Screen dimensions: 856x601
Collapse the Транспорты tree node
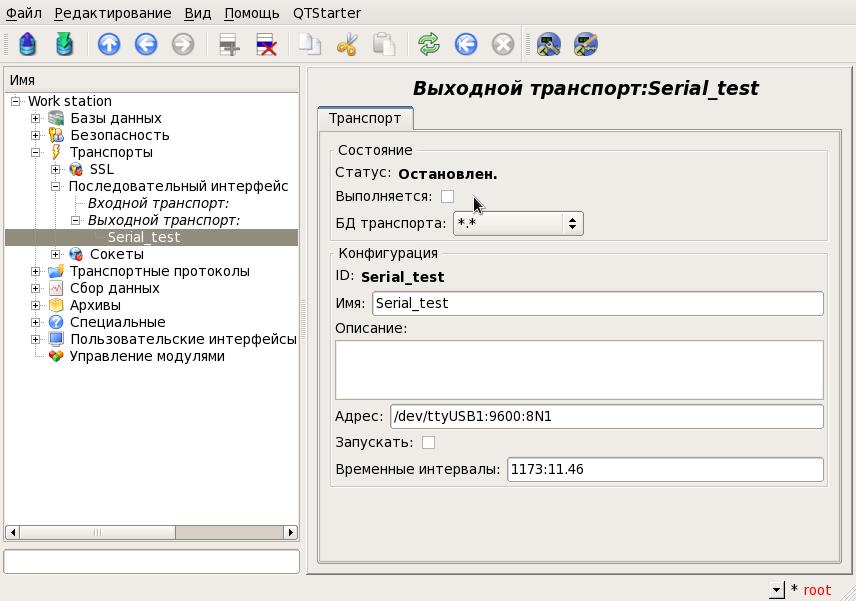(x=36, y=152)
